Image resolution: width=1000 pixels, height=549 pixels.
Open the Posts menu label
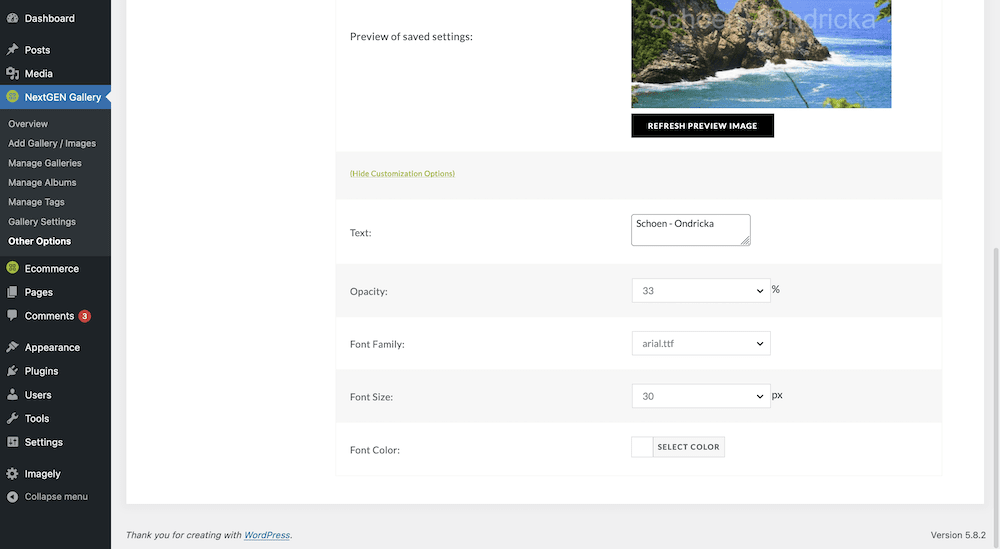pos(37,50)
